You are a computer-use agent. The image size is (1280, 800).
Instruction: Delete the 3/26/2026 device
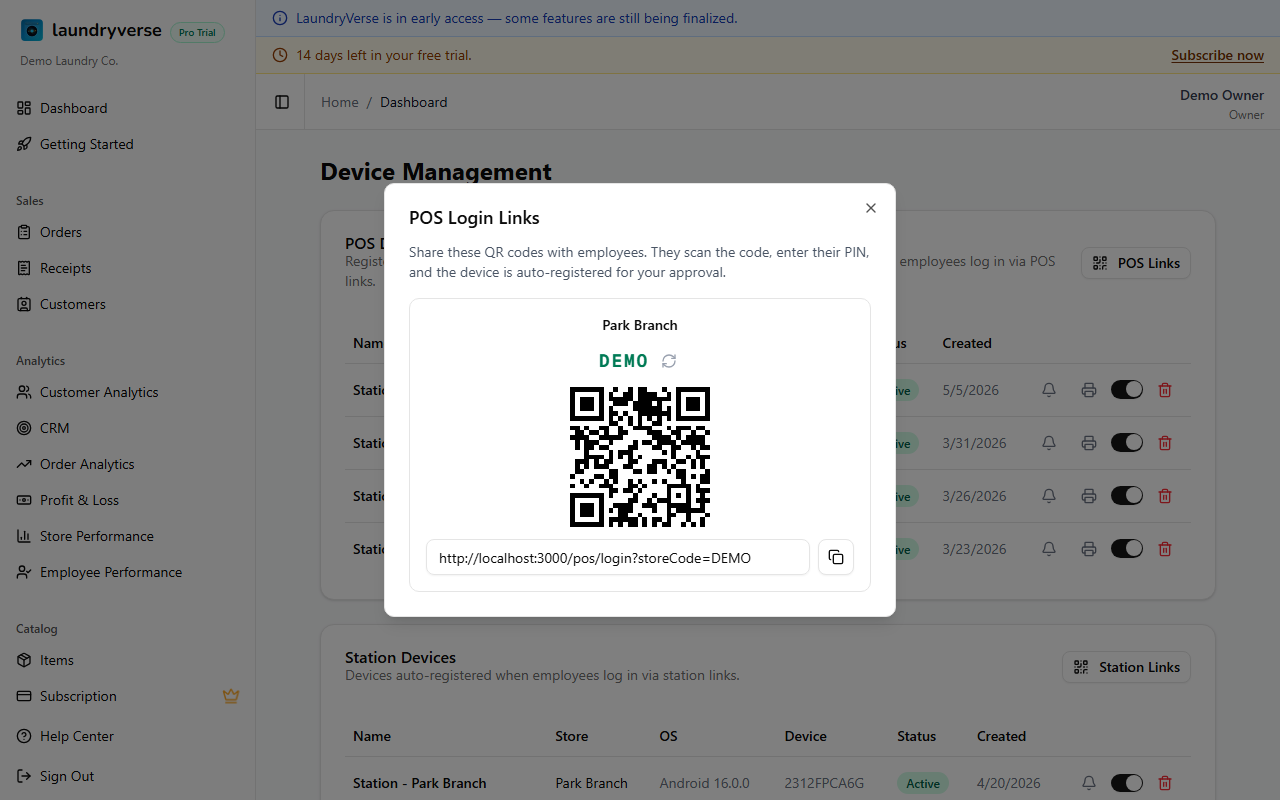click(x=1165, y=496)
